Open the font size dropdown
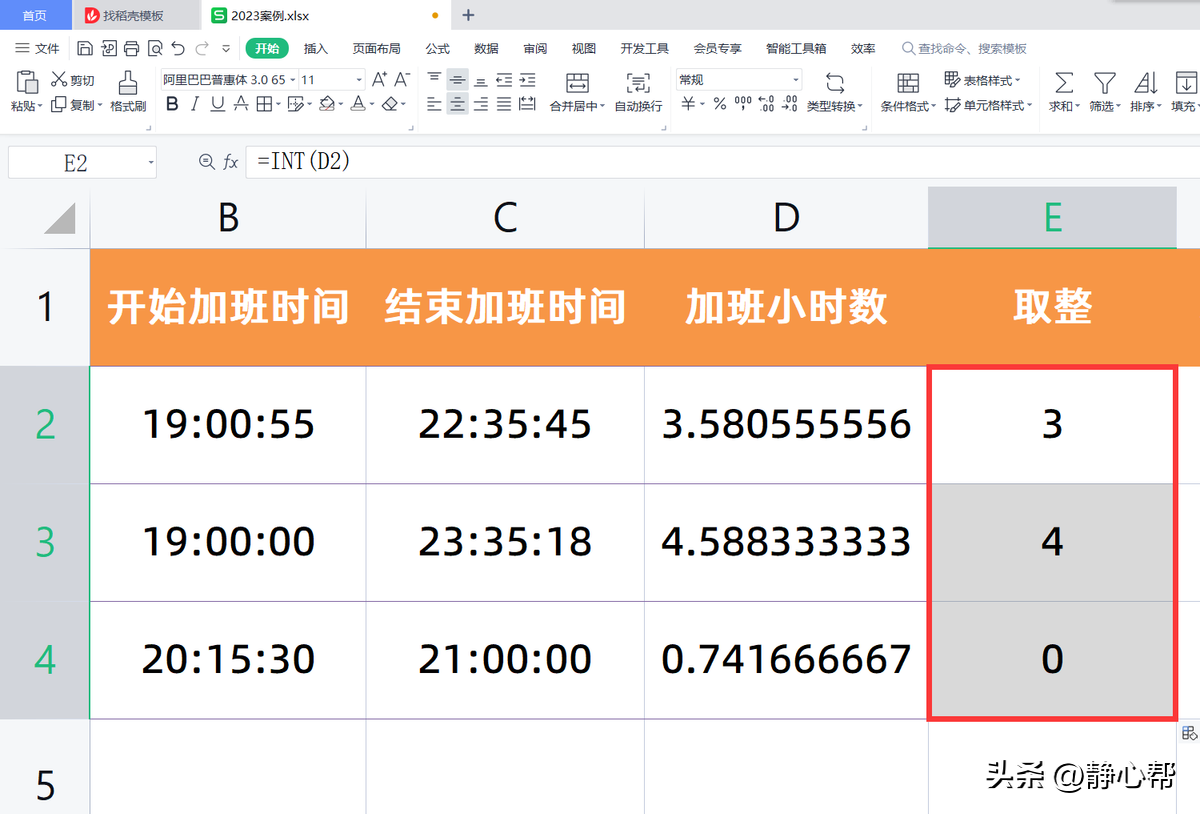The height and width of the screenshot is (814, 1200). pyautogui.click(x=359, y=80)
